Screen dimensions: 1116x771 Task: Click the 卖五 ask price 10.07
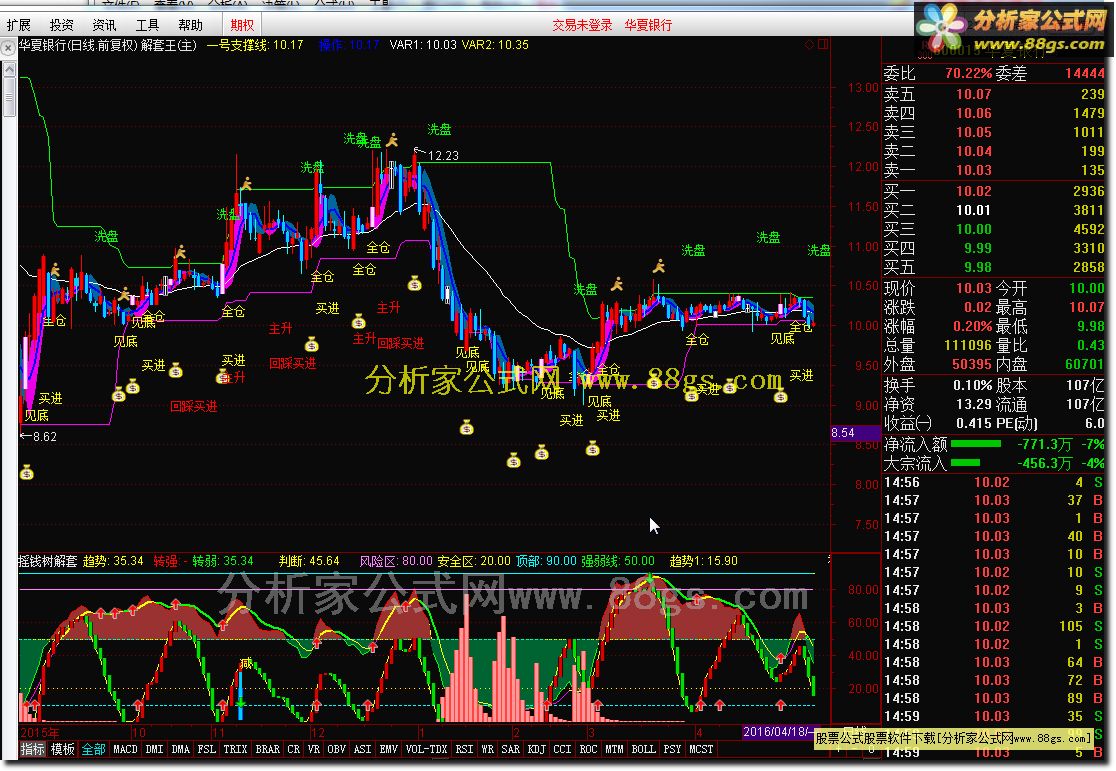tap(974, 94)
